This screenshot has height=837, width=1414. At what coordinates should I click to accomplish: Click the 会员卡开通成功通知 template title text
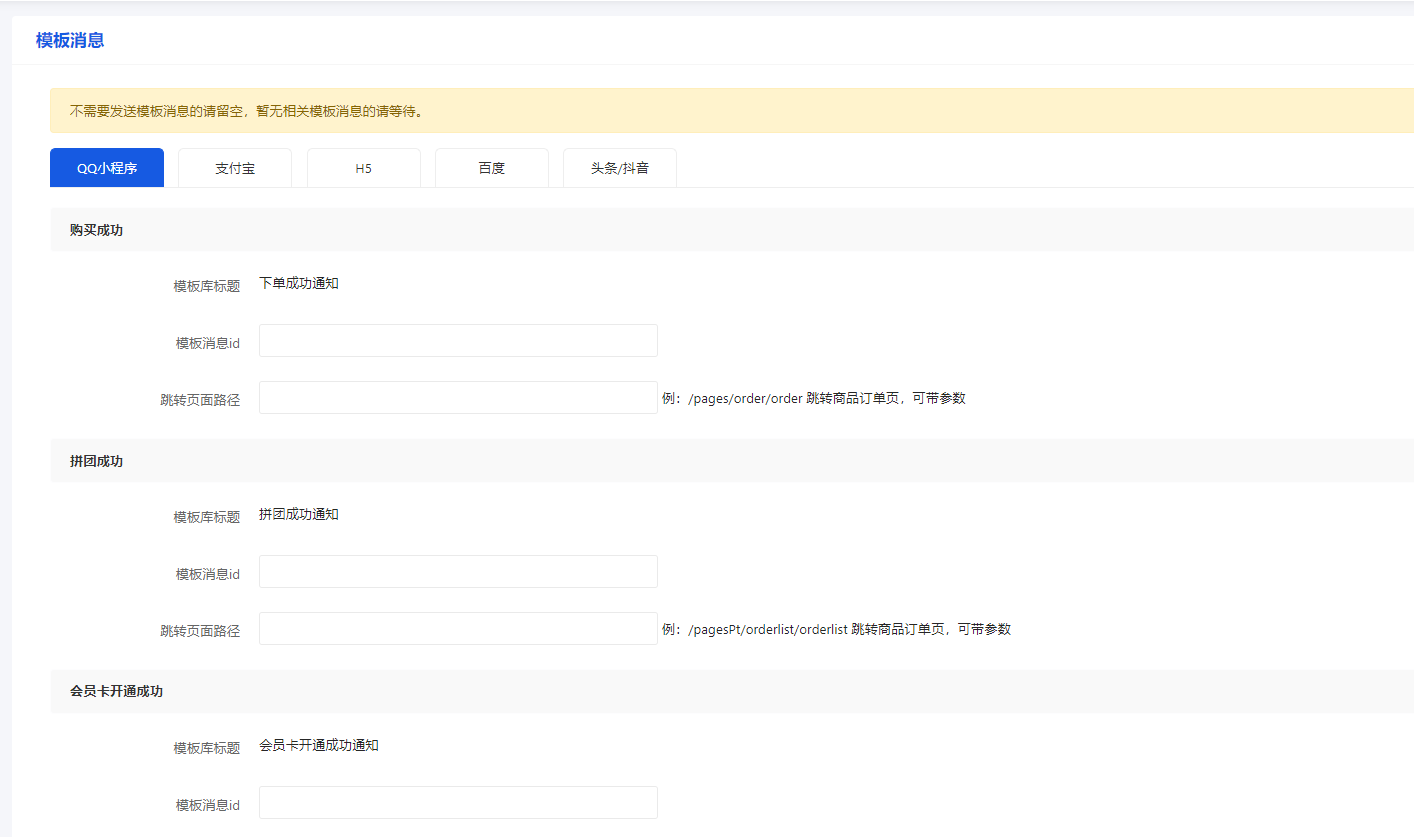coord(319,746)
